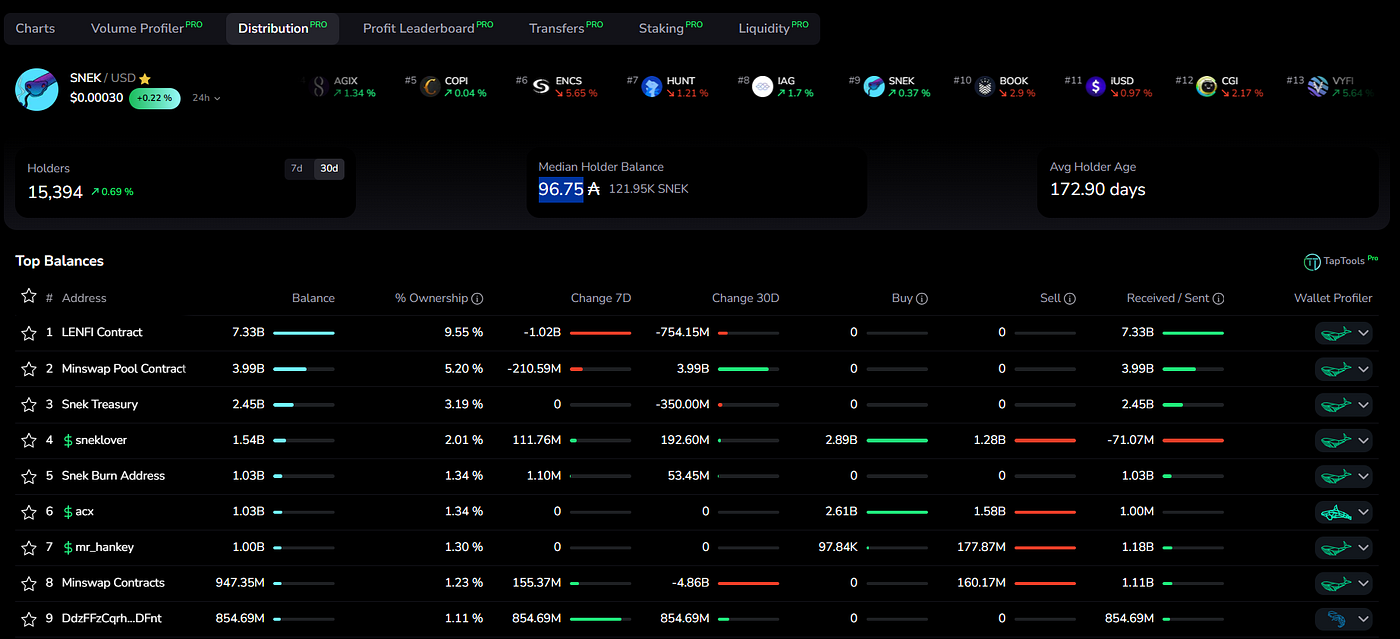
Task: Sort by Balance column header
Action: [x=313, y=298]
